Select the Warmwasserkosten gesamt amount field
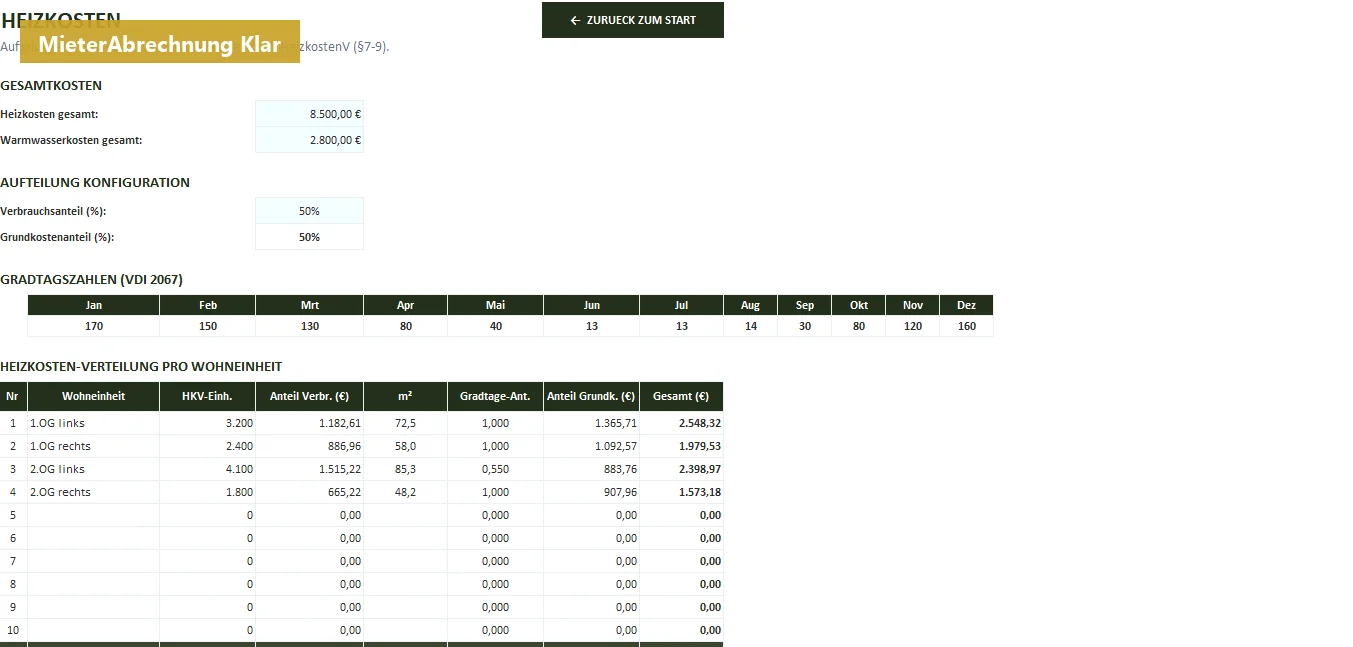1353x647 pixels. click(x=310, y=140)
